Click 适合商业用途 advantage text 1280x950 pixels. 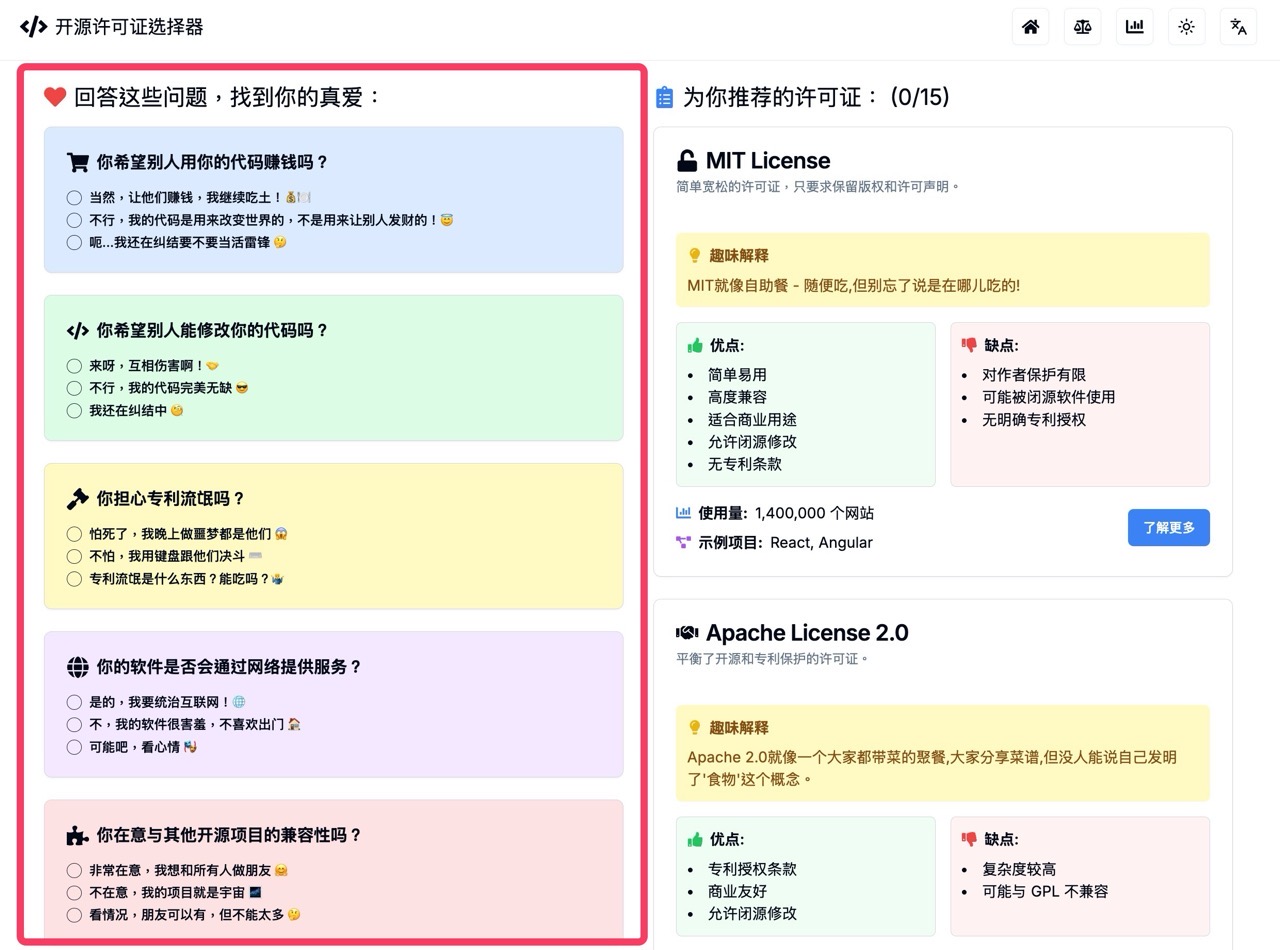coord(752,419)
